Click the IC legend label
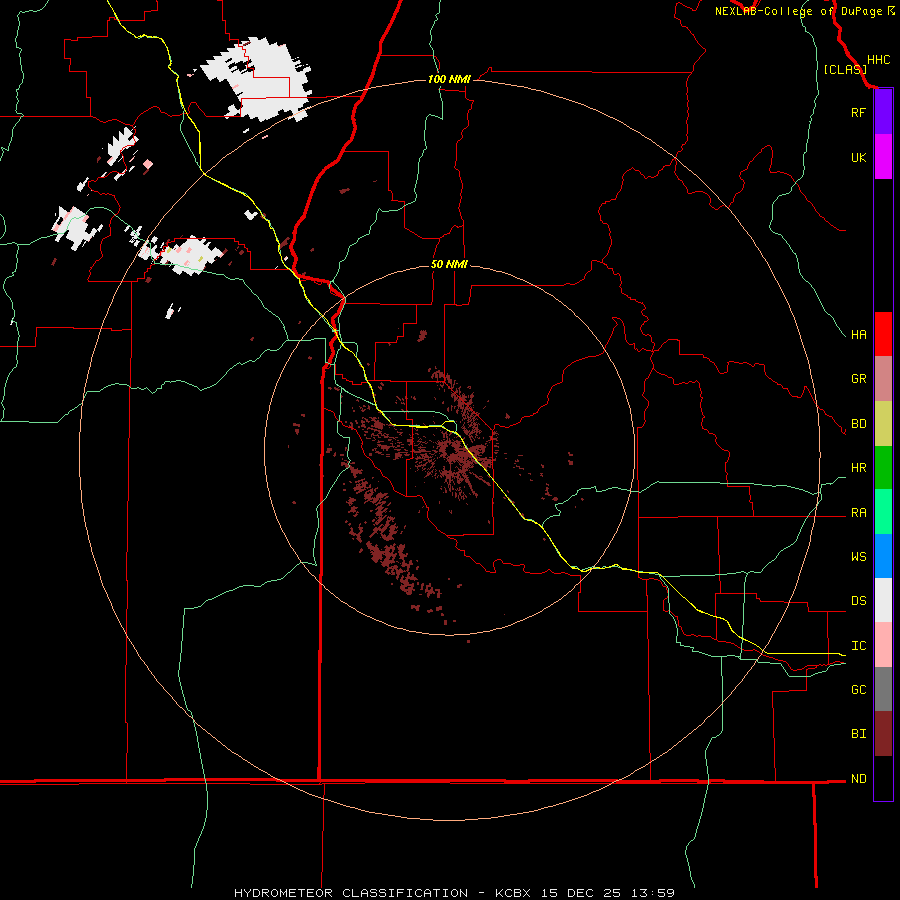 [858, 646]
